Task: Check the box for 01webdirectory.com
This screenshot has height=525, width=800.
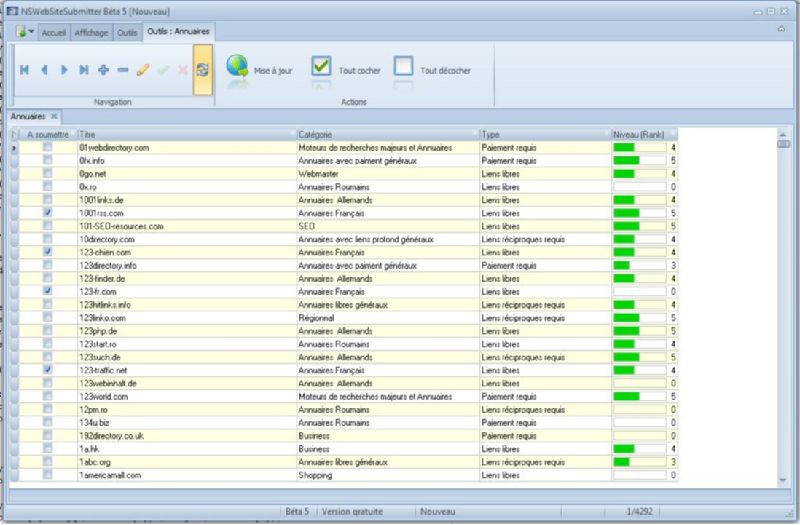Action: tap(48, 148)
